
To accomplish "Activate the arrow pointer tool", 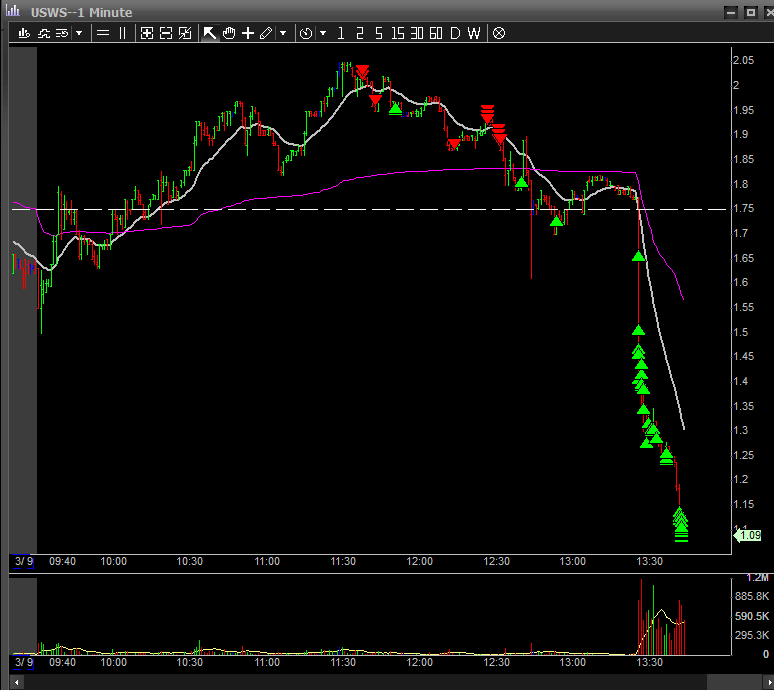I will [x=209, y=33].
